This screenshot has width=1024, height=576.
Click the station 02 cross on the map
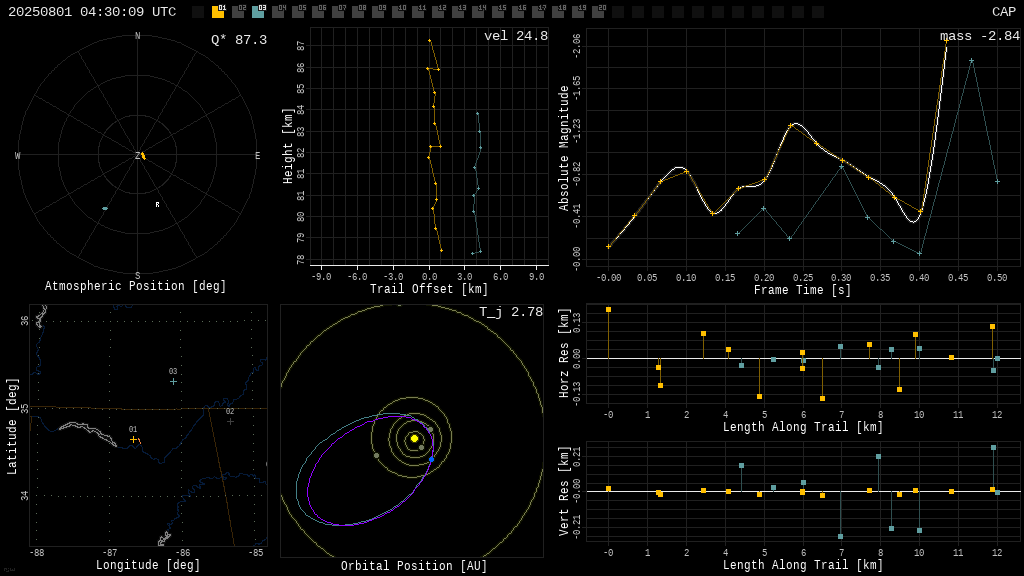click(230, 422)
